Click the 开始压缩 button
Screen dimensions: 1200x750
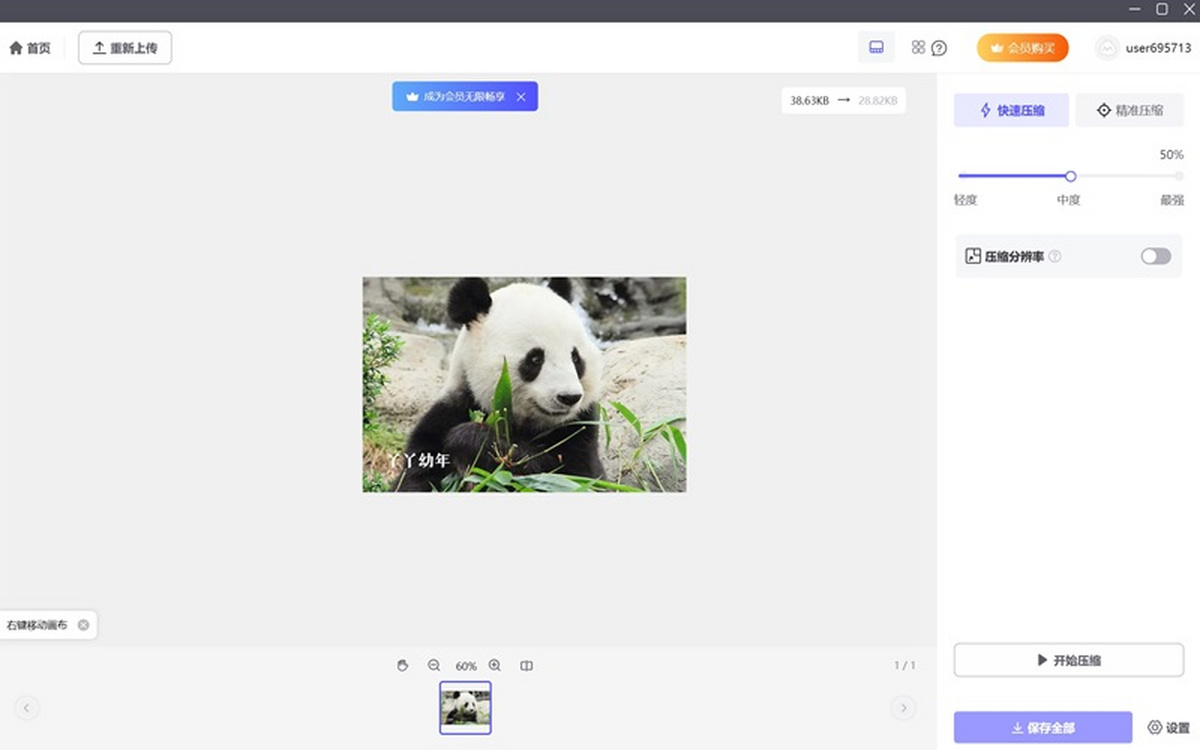tap(1068, 660)
